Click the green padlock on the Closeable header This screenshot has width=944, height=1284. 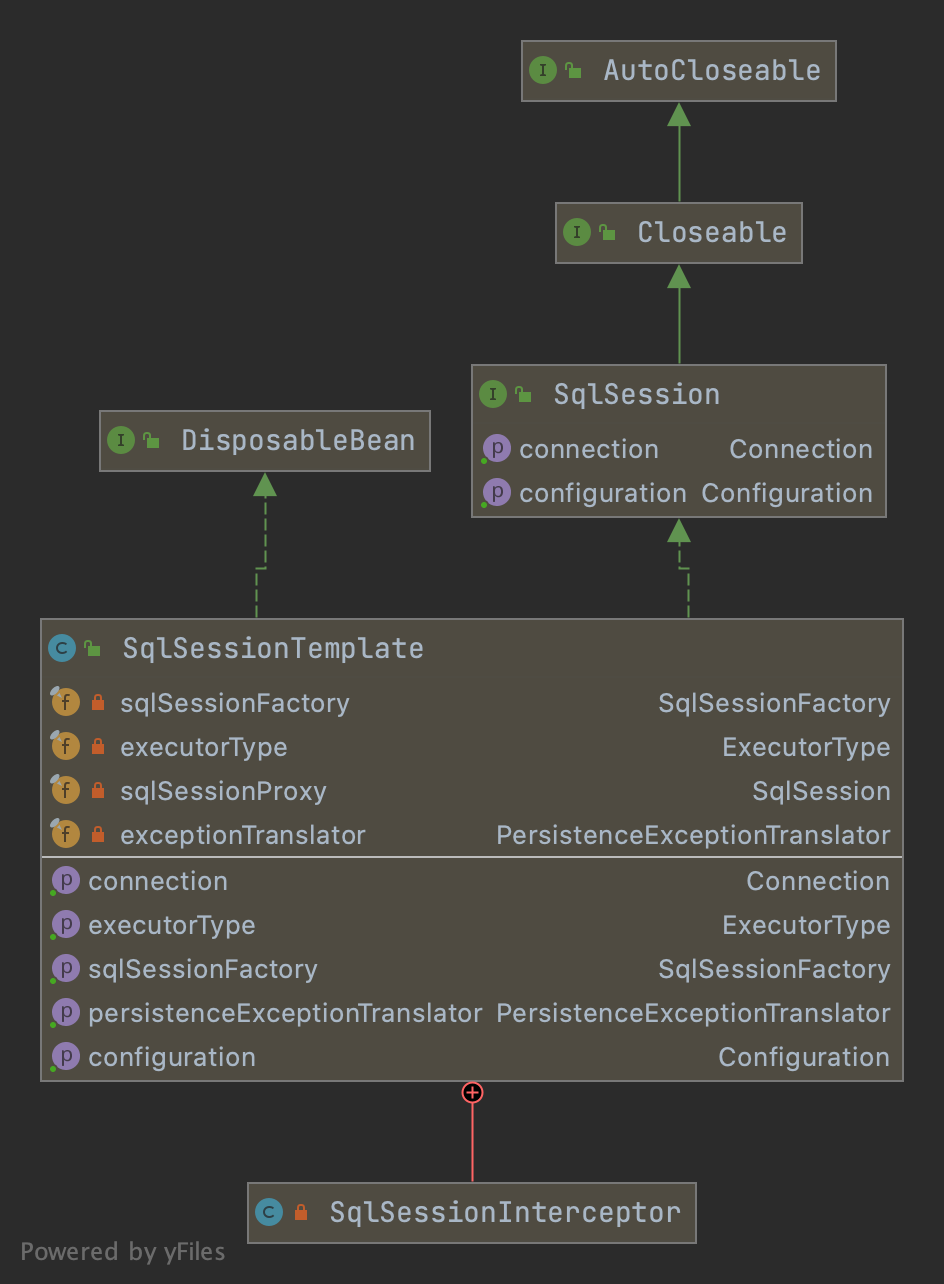pyautogui.click(x=609, y=232)
